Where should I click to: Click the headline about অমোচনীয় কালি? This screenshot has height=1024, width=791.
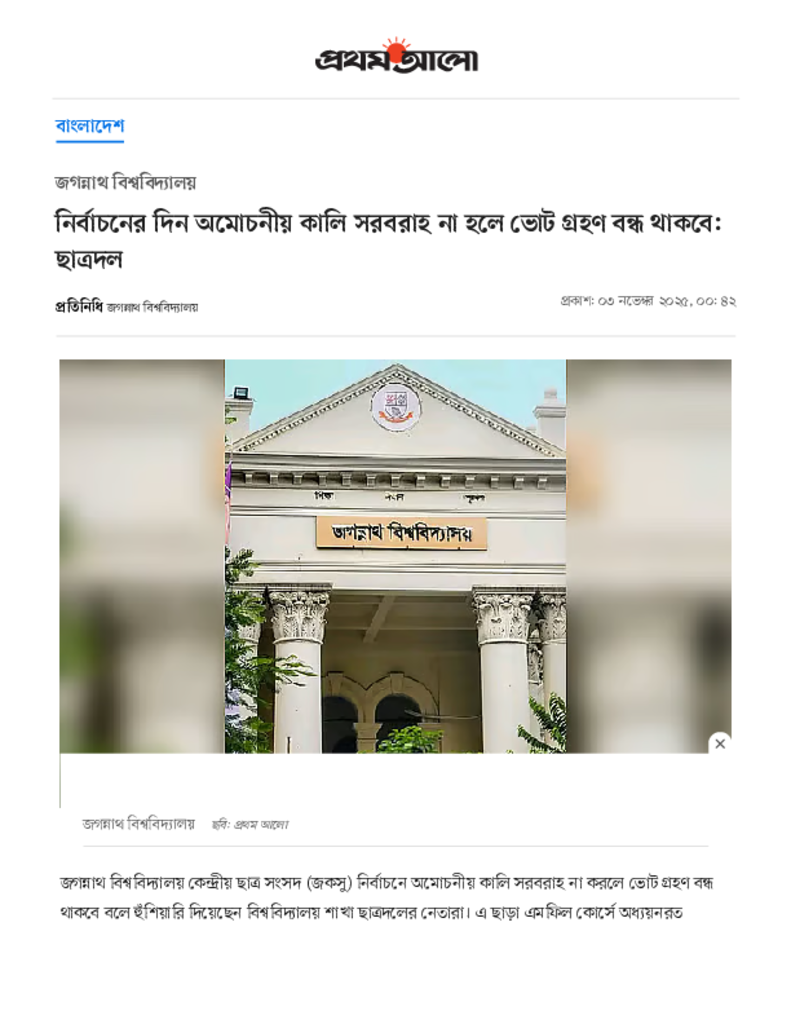[388, 241]
